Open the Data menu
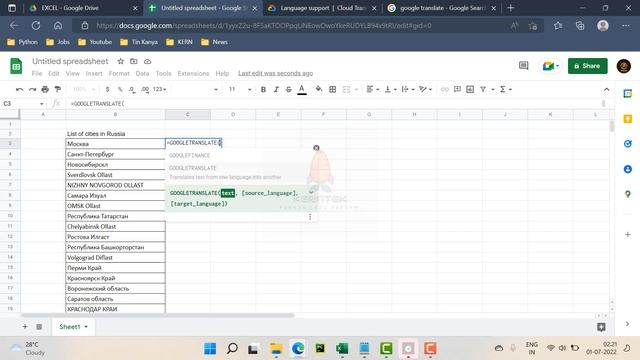640x360 pixels. pos(142,73)
